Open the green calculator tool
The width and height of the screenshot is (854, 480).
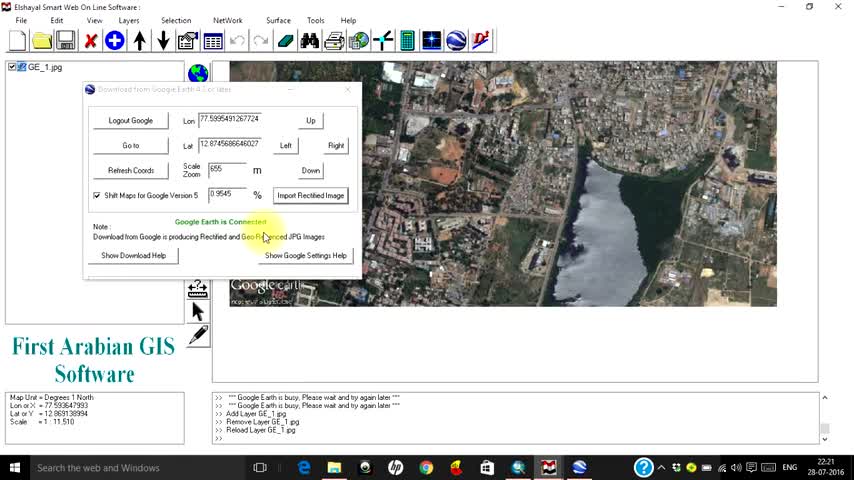[407, 41]
